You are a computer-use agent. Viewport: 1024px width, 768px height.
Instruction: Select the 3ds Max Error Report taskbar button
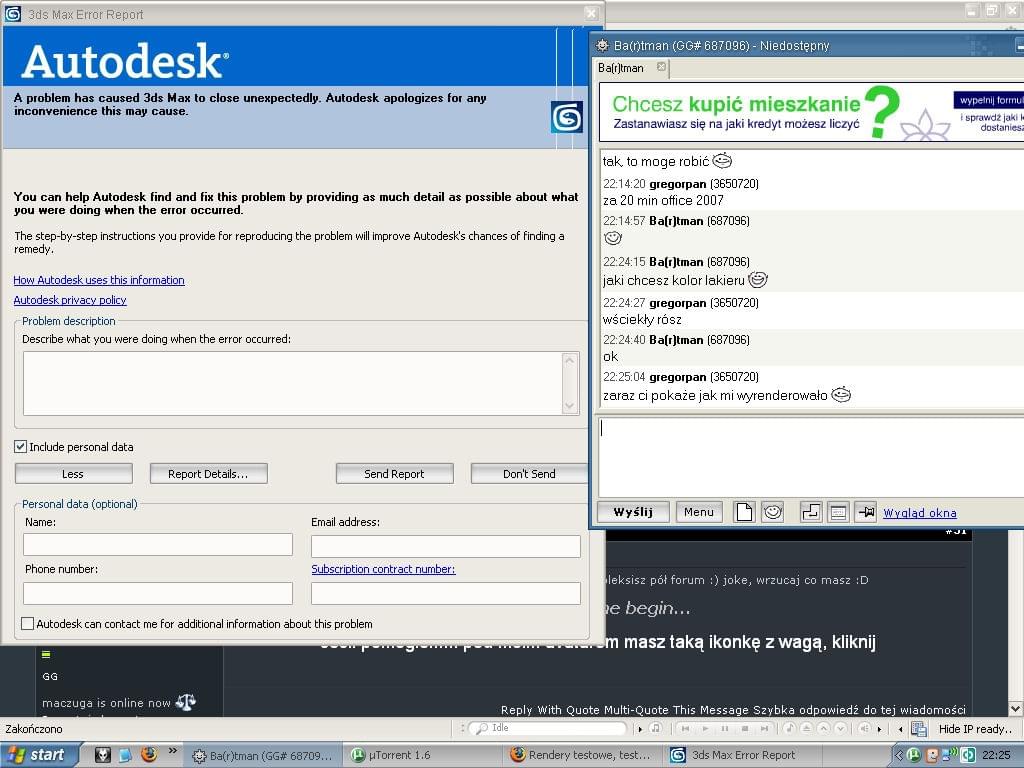744,756
